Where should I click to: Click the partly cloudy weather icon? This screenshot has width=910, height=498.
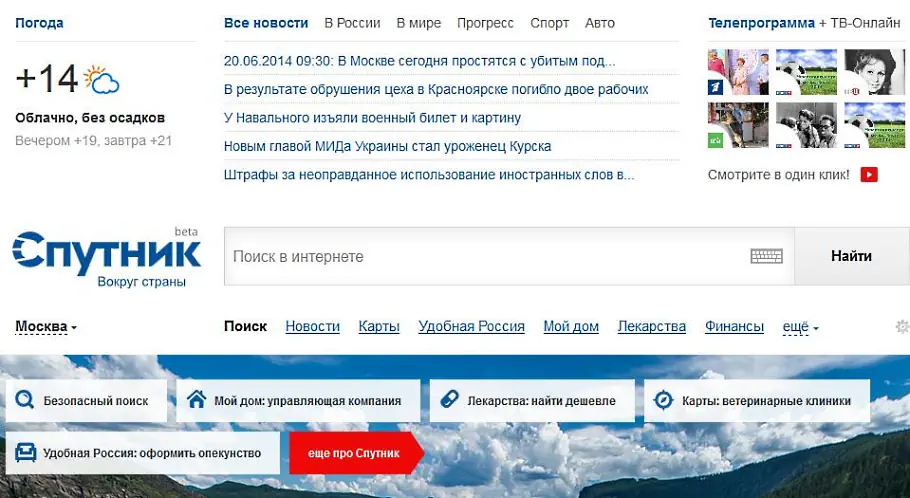102,79
